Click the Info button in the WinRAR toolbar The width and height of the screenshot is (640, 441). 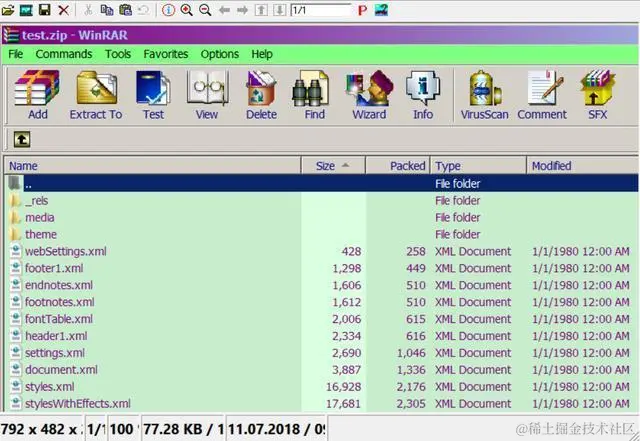click(x=423, y=96)
